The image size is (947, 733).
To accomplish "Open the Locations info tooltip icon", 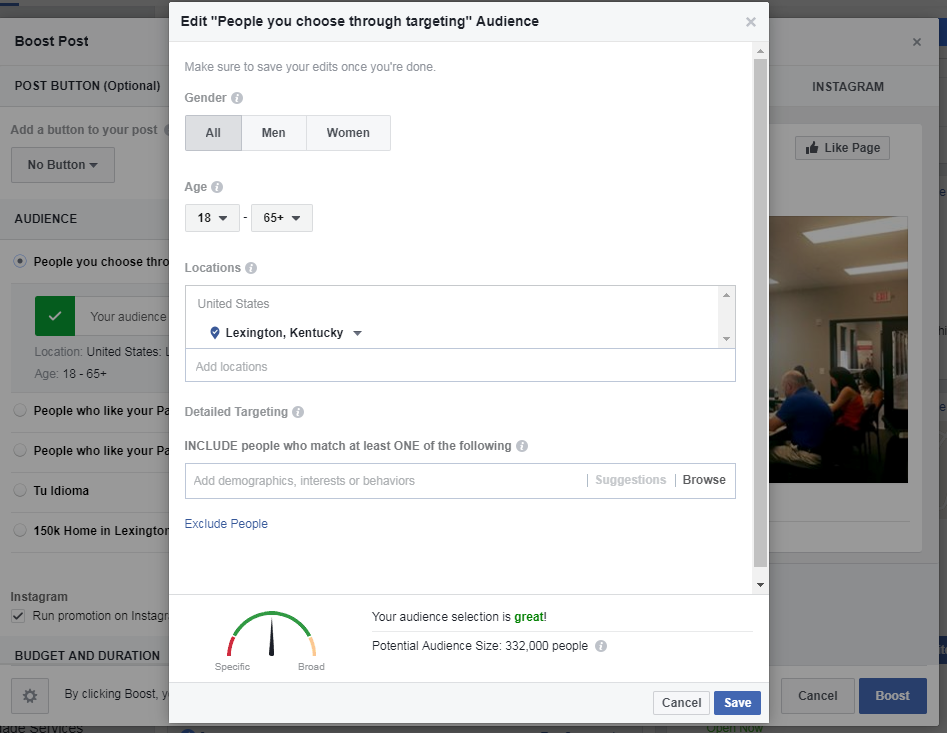I will pyautogui.click(x=251, y=268).
